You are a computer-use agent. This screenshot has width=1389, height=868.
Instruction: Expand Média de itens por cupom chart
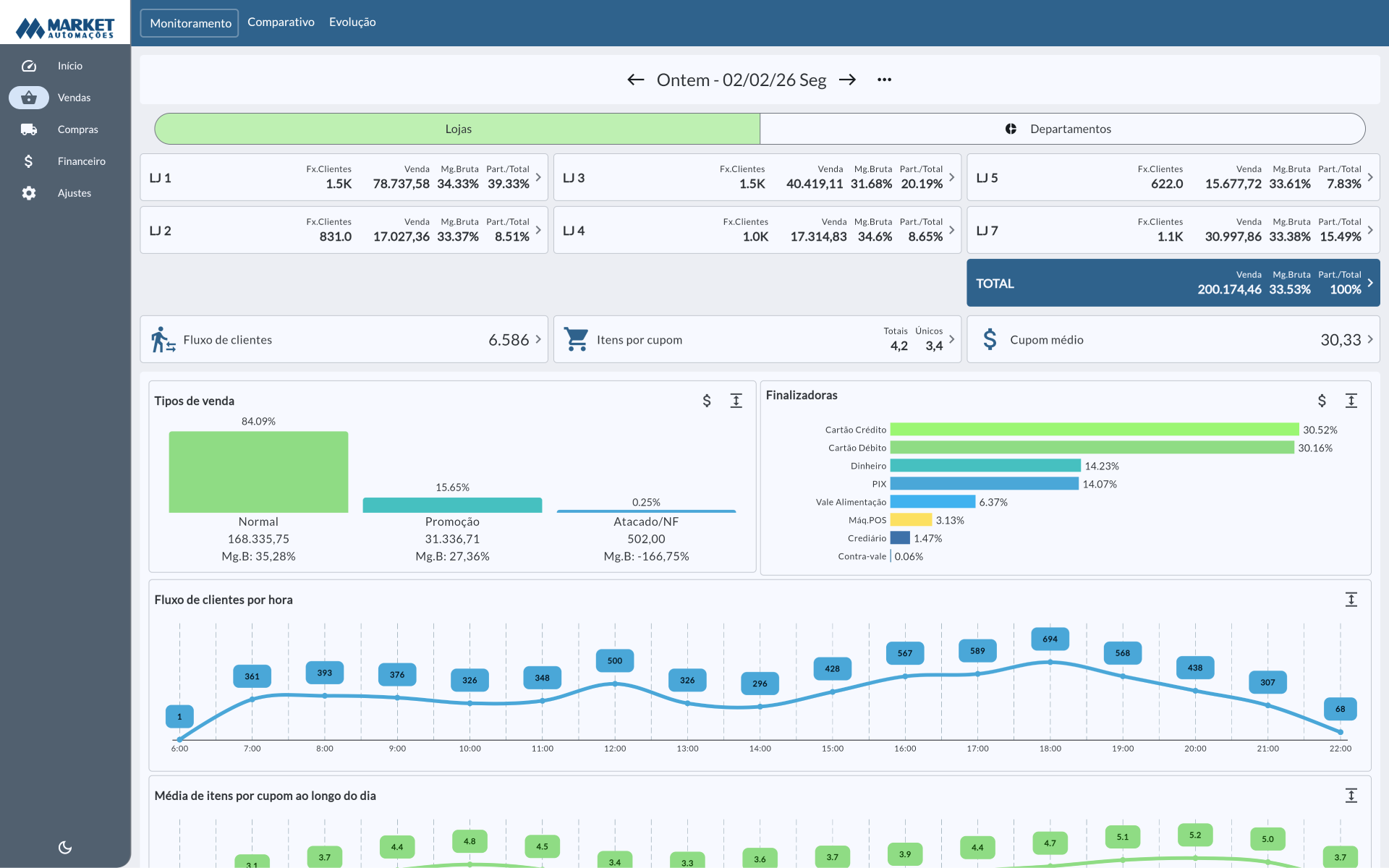pos(1351,796)
